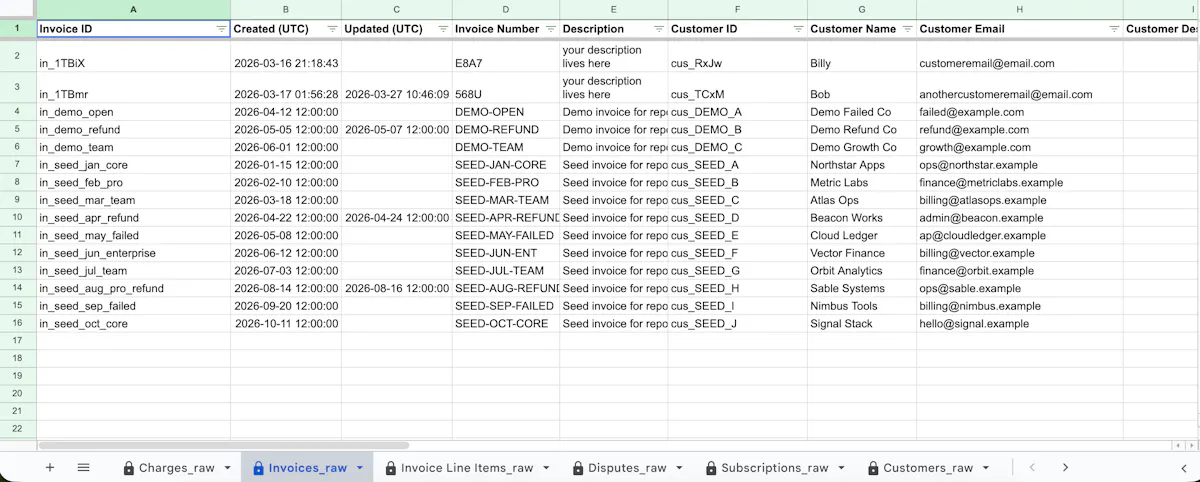1200x482 pixels.
Task: Switch to Invoice Line Items_raw sheet
Action: coord(467,468)
